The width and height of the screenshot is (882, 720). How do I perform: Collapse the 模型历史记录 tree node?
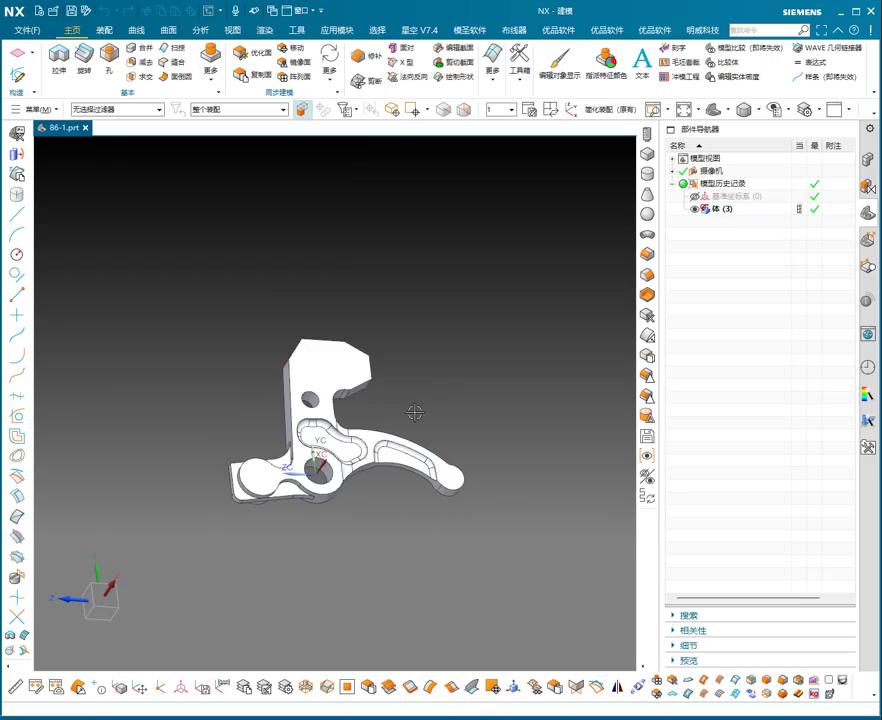tap(672, 184)
